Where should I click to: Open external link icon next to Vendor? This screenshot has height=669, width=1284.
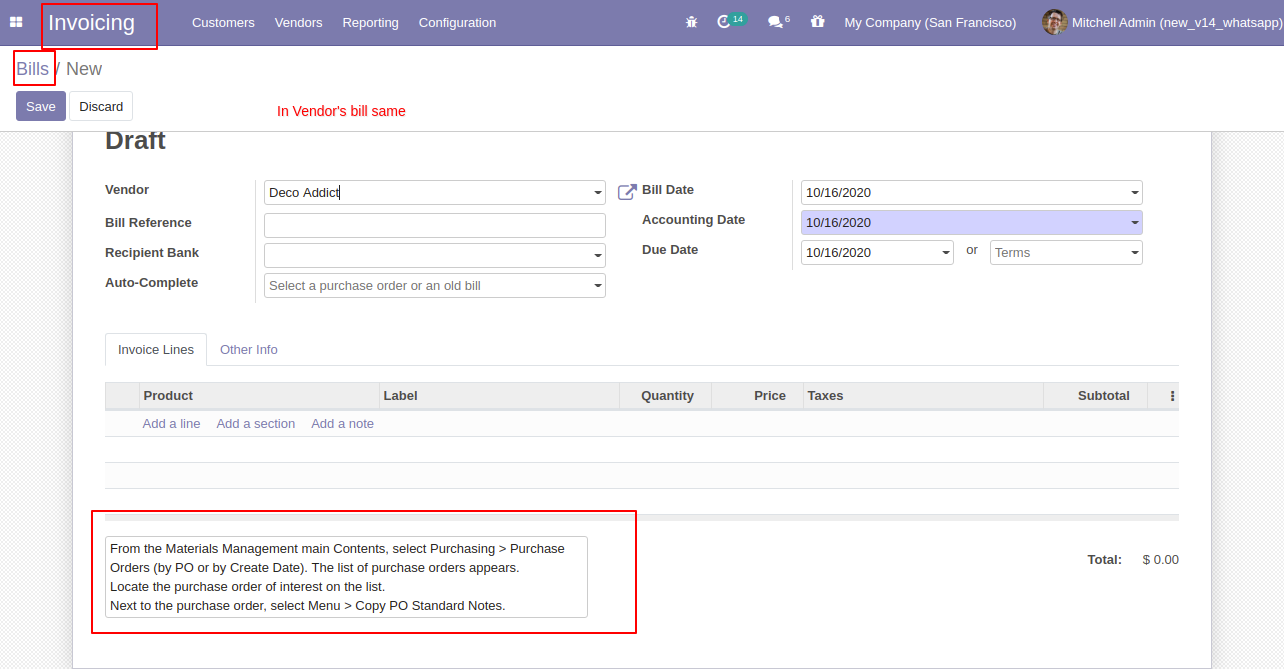(627, 192)
